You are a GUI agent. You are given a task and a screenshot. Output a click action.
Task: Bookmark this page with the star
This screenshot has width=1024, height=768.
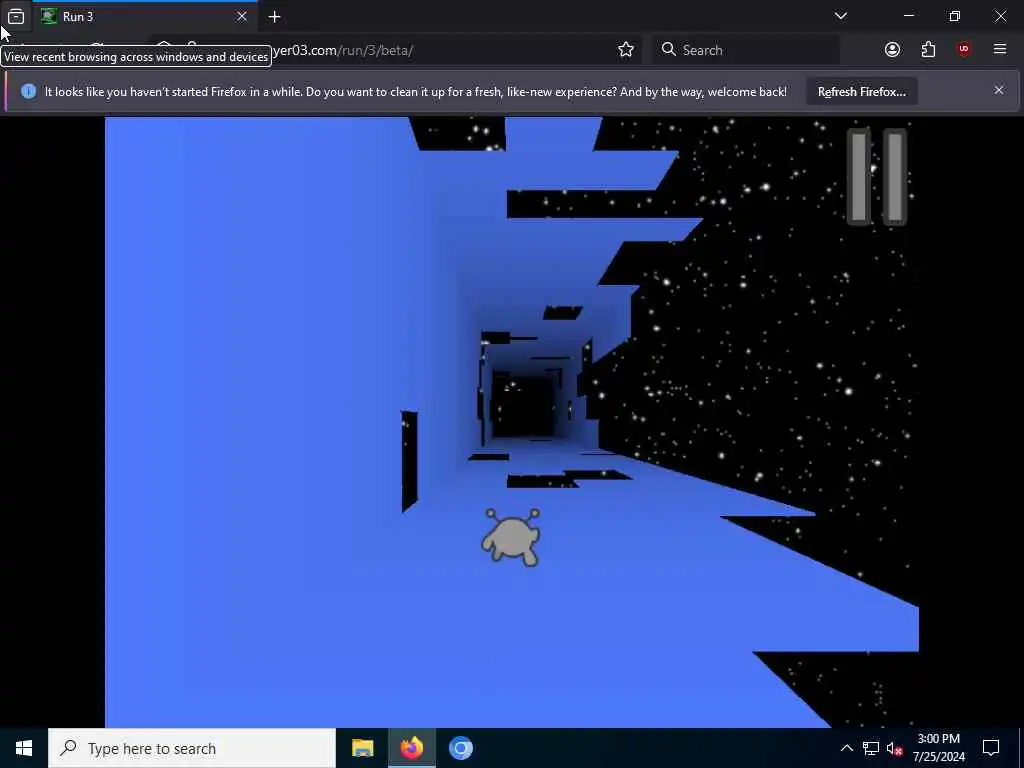626,50
